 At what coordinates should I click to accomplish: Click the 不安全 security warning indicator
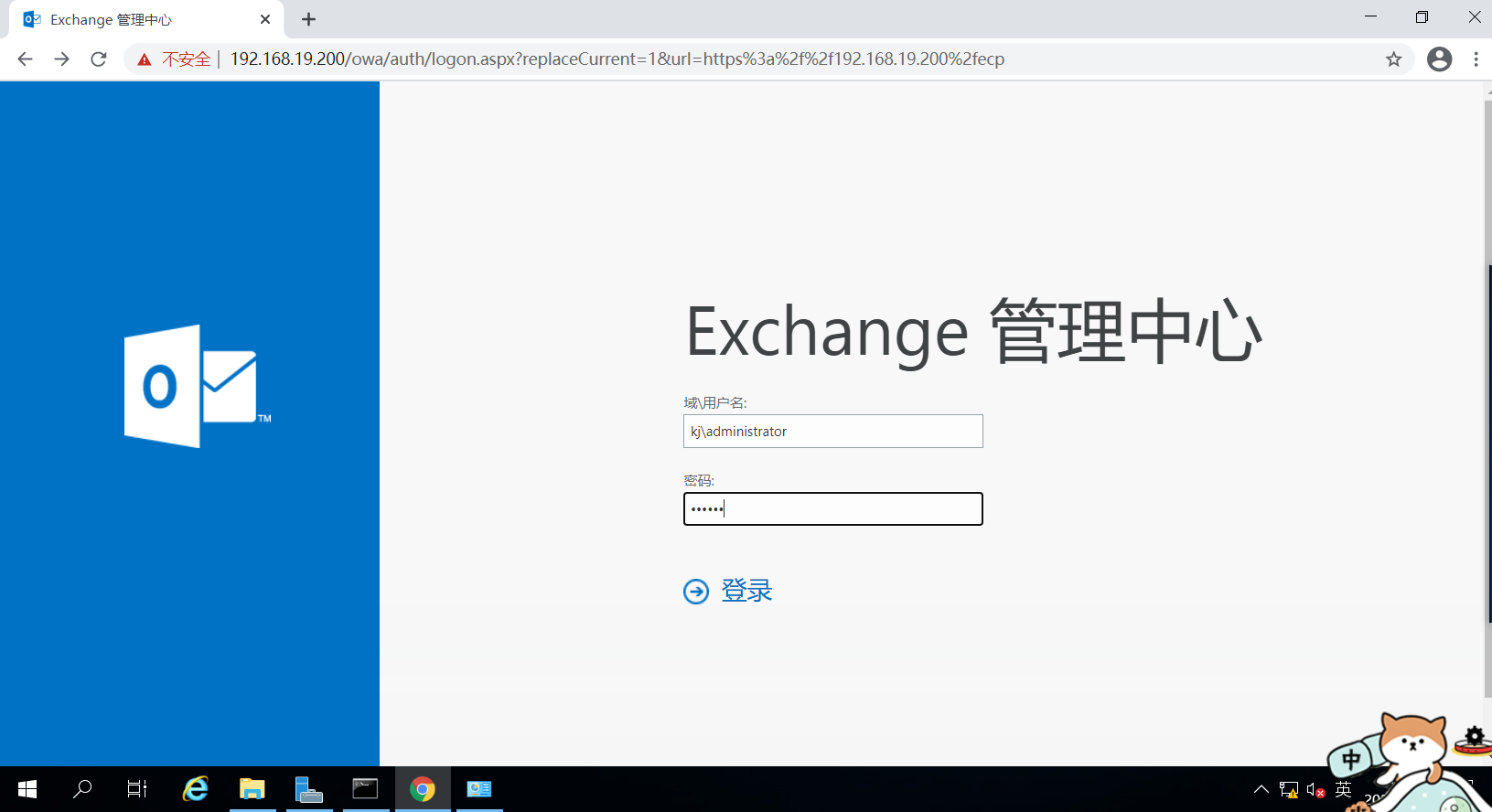(174, 59)
